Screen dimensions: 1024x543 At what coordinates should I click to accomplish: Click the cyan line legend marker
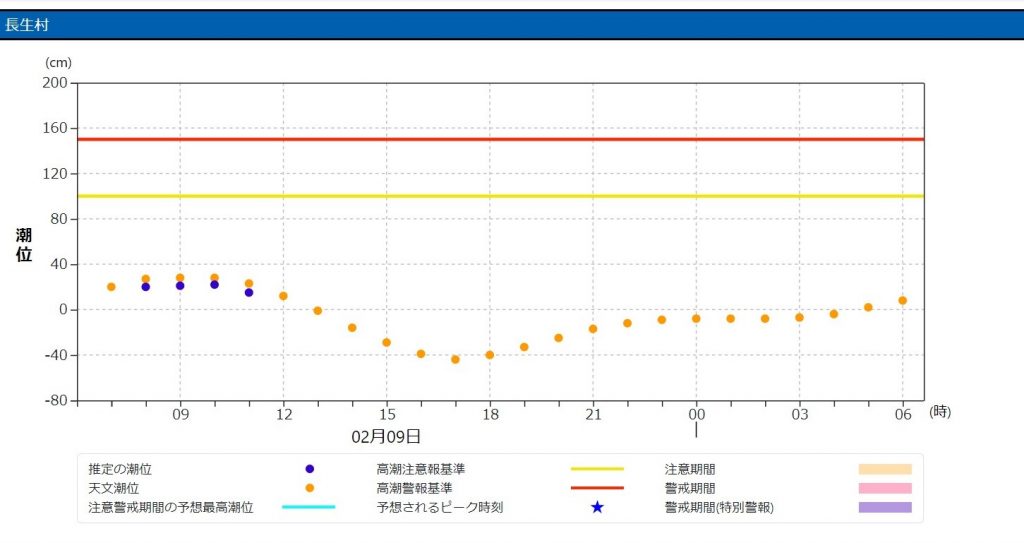309,507
